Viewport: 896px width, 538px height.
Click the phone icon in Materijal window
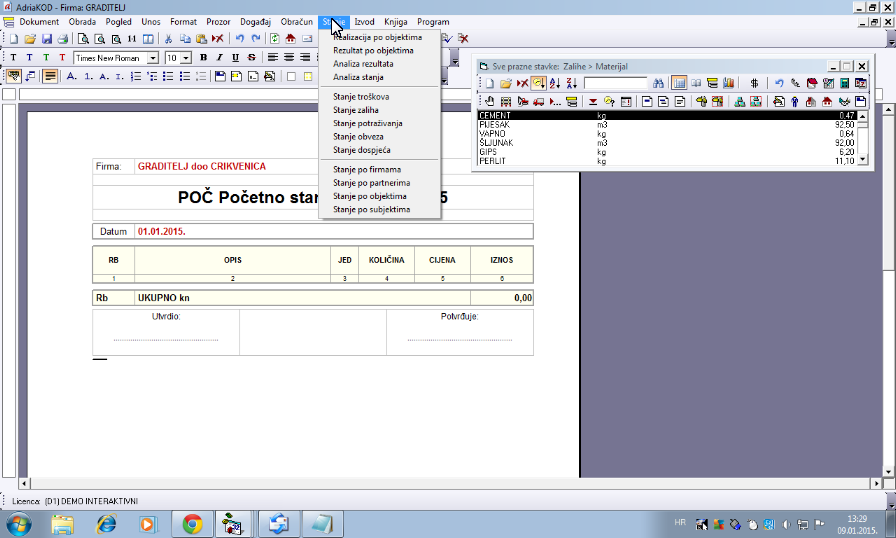[795, 83]
